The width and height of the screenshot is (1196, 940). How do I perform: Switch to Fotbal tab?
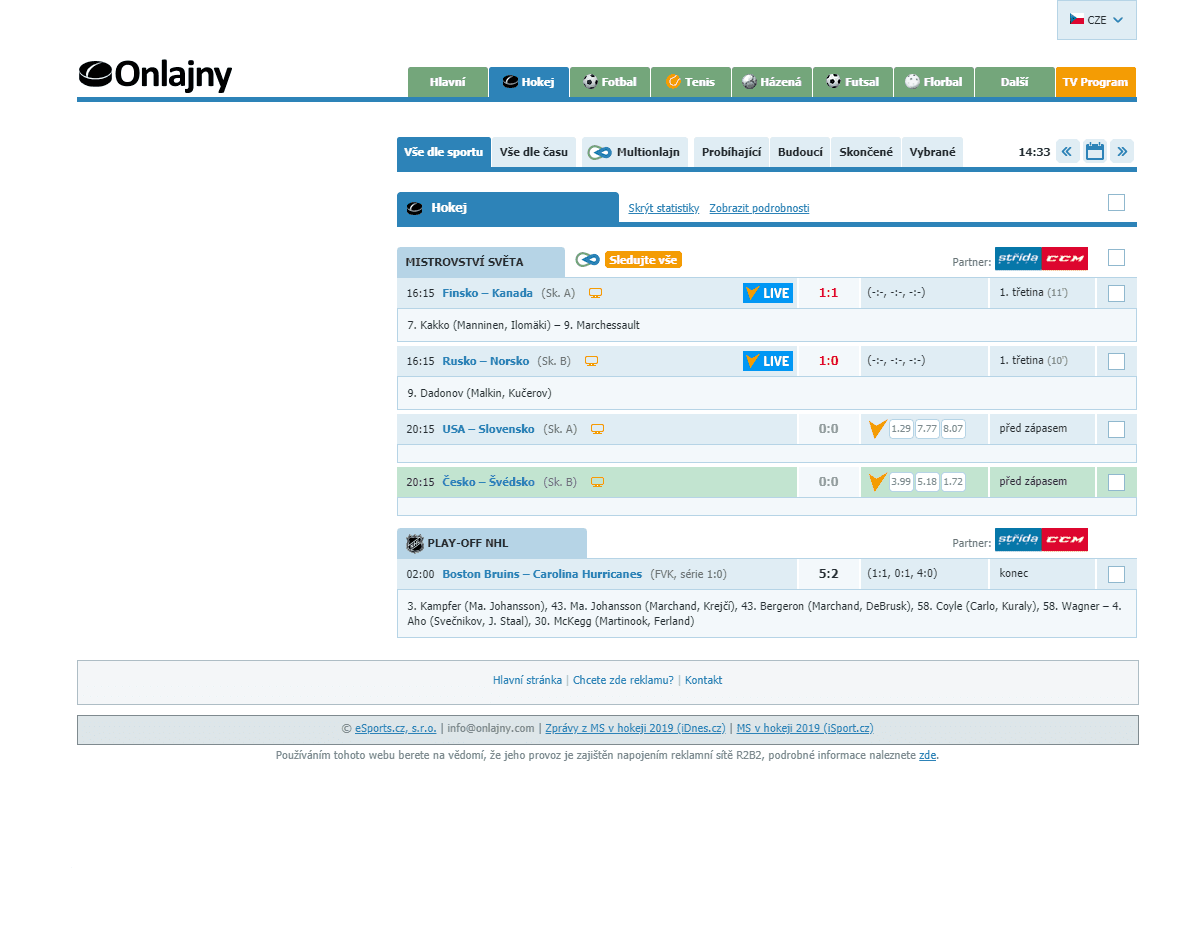[609, 82]
